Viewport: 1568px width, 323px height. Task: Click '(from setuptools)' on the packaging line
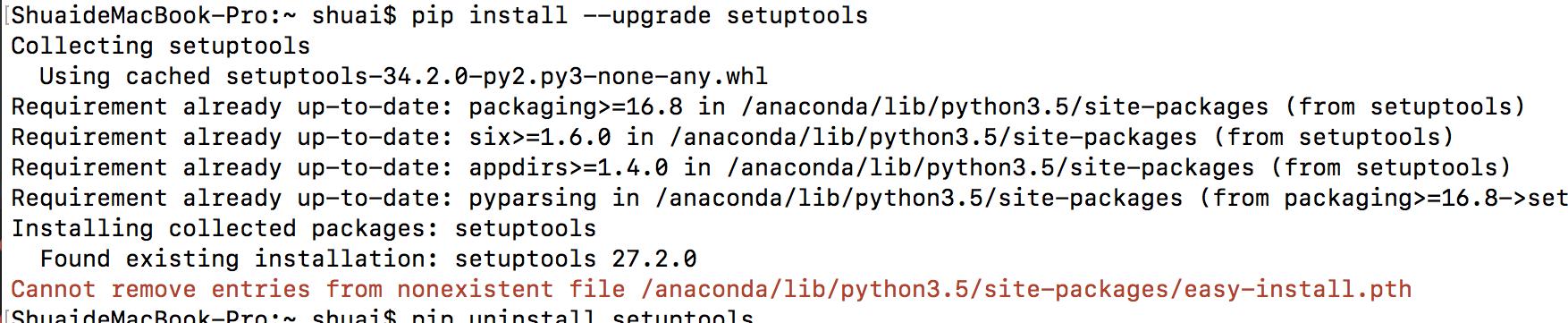(1405, 107)
